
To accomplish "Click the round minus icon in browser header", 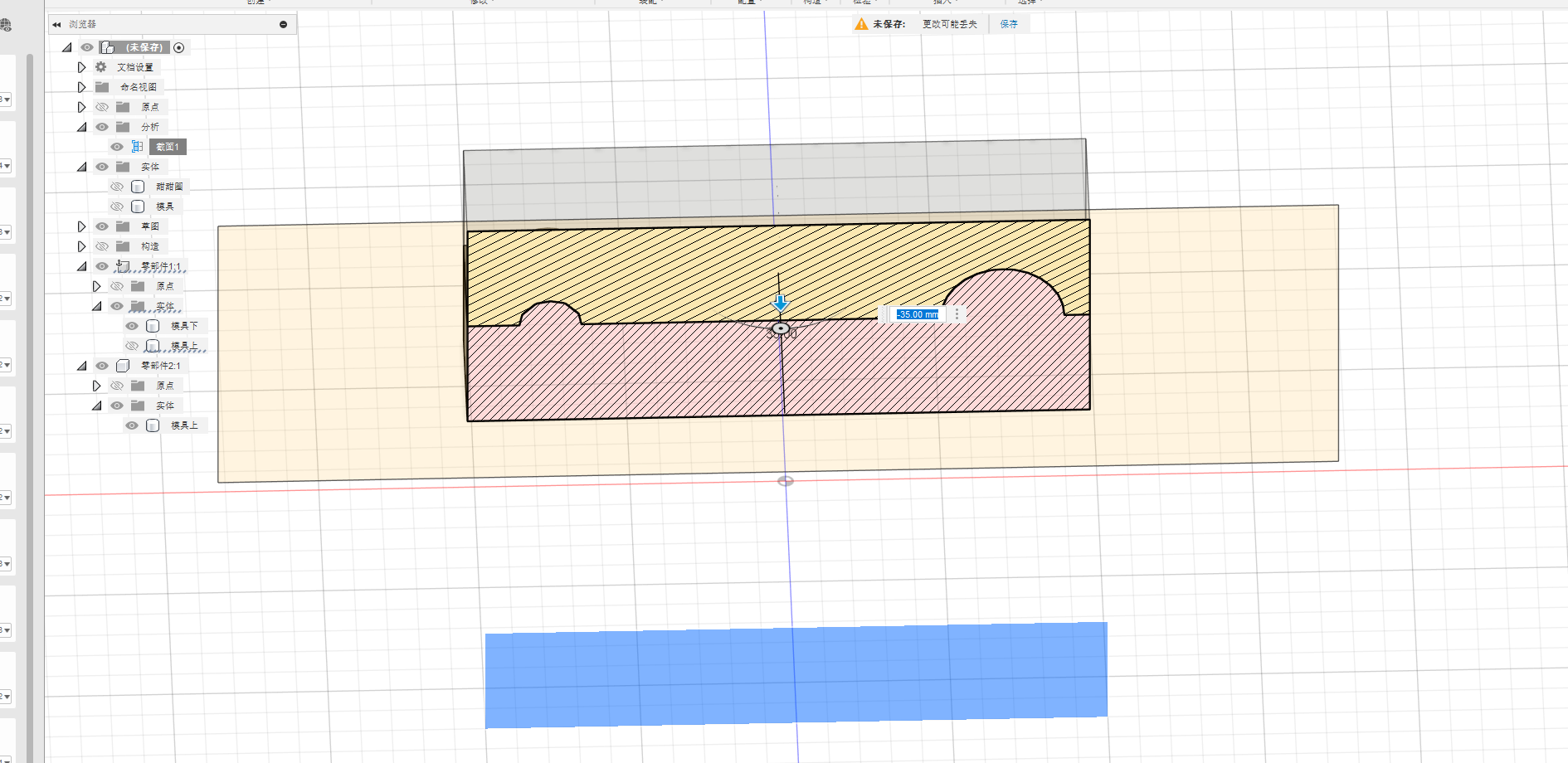I will click(283, 25).
